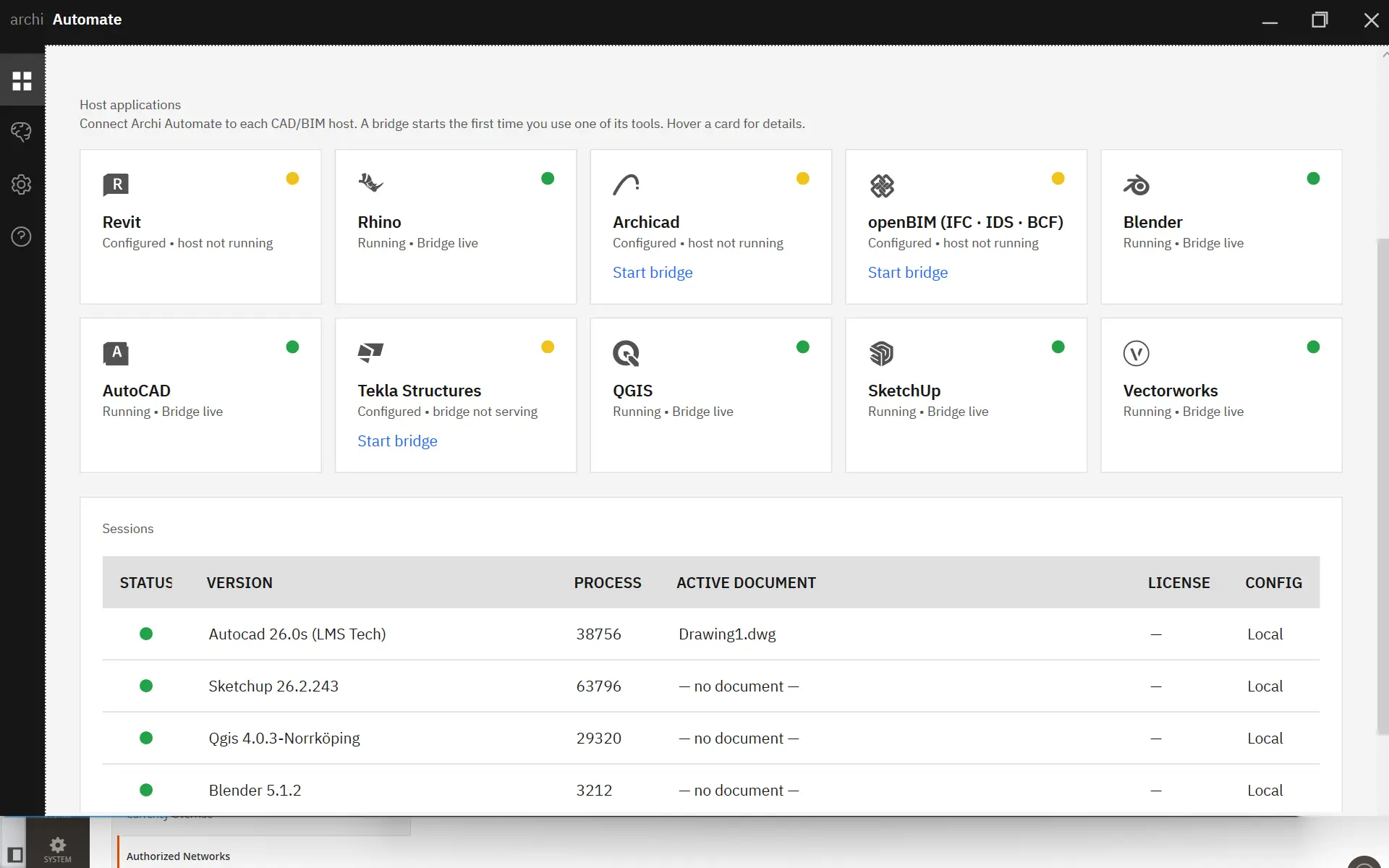
Task: Sort by the STATUS column header
Action: coord(146,583)
